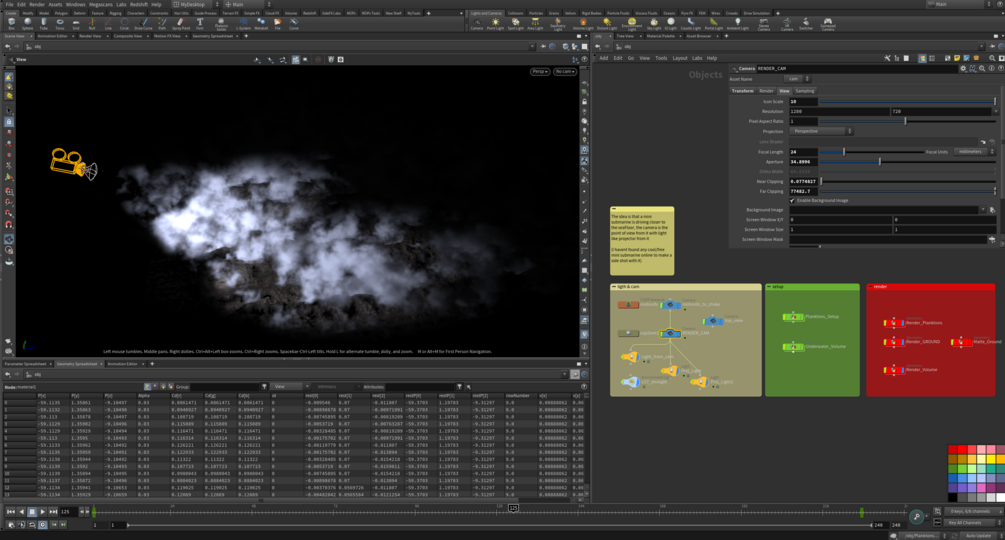This screenshot has height=540, width=1005.
Task: Select the Draw Curve shelf tool
Action: pyautogui.click(x=144, y=24)
